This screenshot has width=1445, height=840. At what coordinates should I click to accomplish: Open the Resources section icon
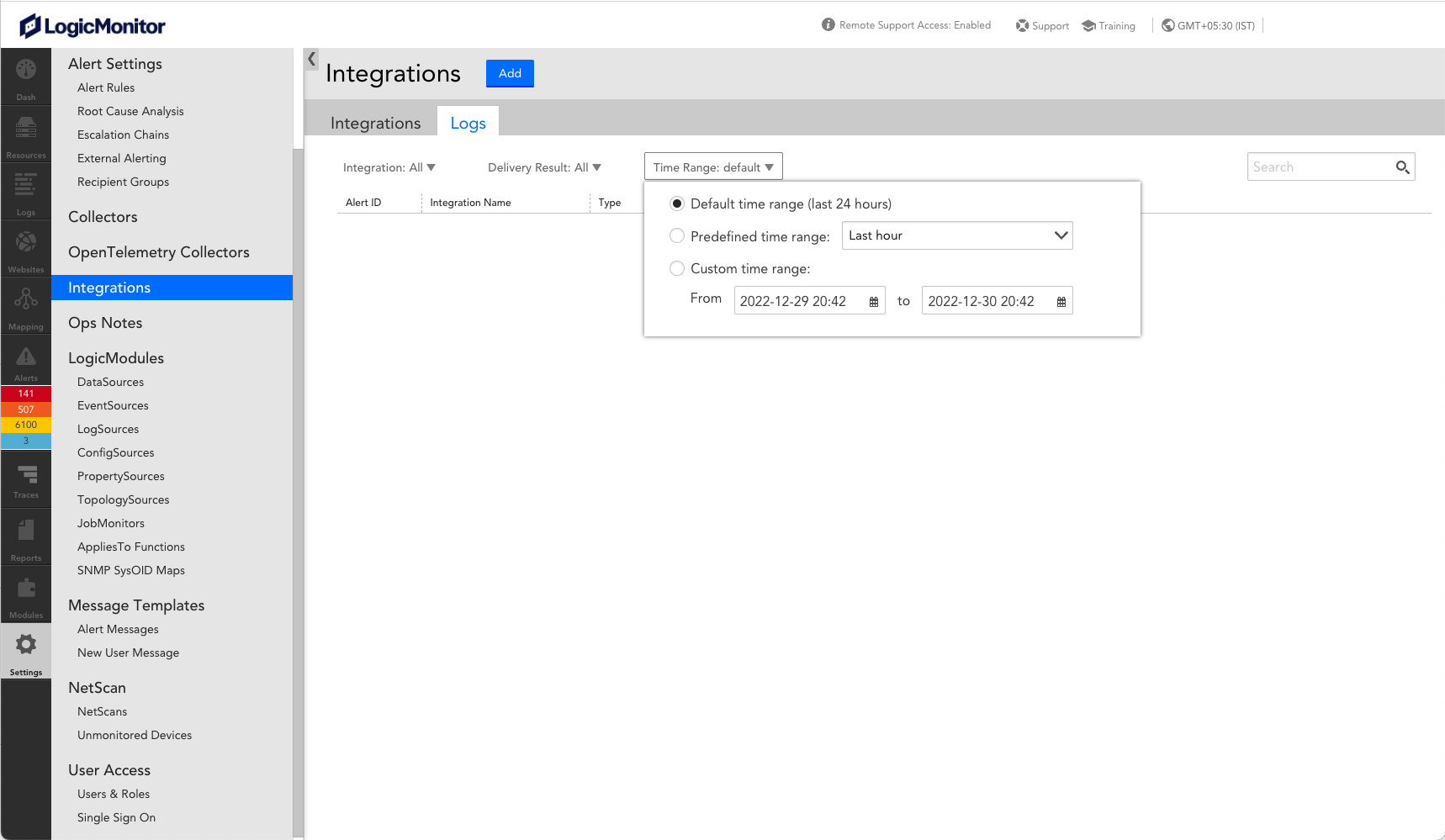pyautogui.click(x=26, y=127)
